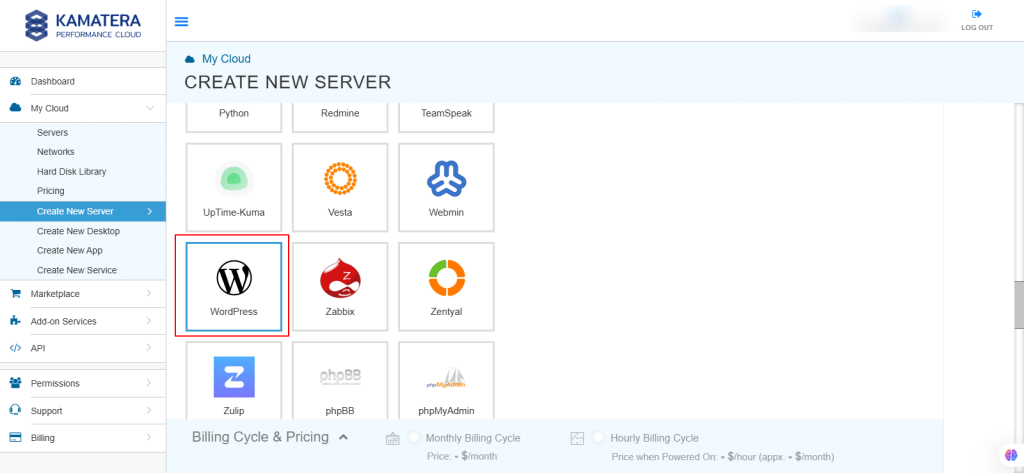The image size is (1024, 473).
Task: Click the Billing Cycle & Pricing heading
Action: (x=260, y=437)
